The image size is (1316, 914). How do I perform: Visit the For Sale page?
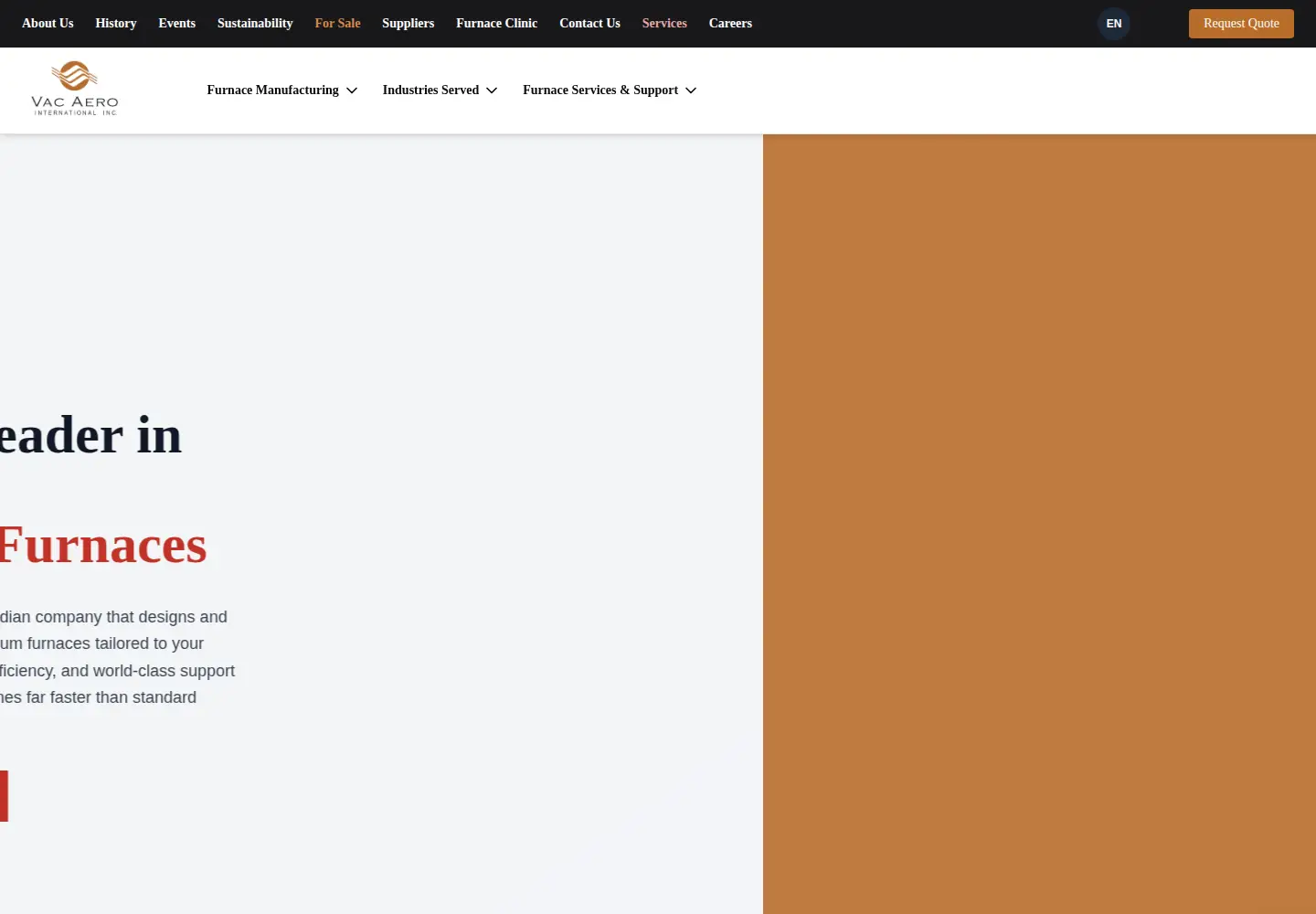(x=337, y=24)
